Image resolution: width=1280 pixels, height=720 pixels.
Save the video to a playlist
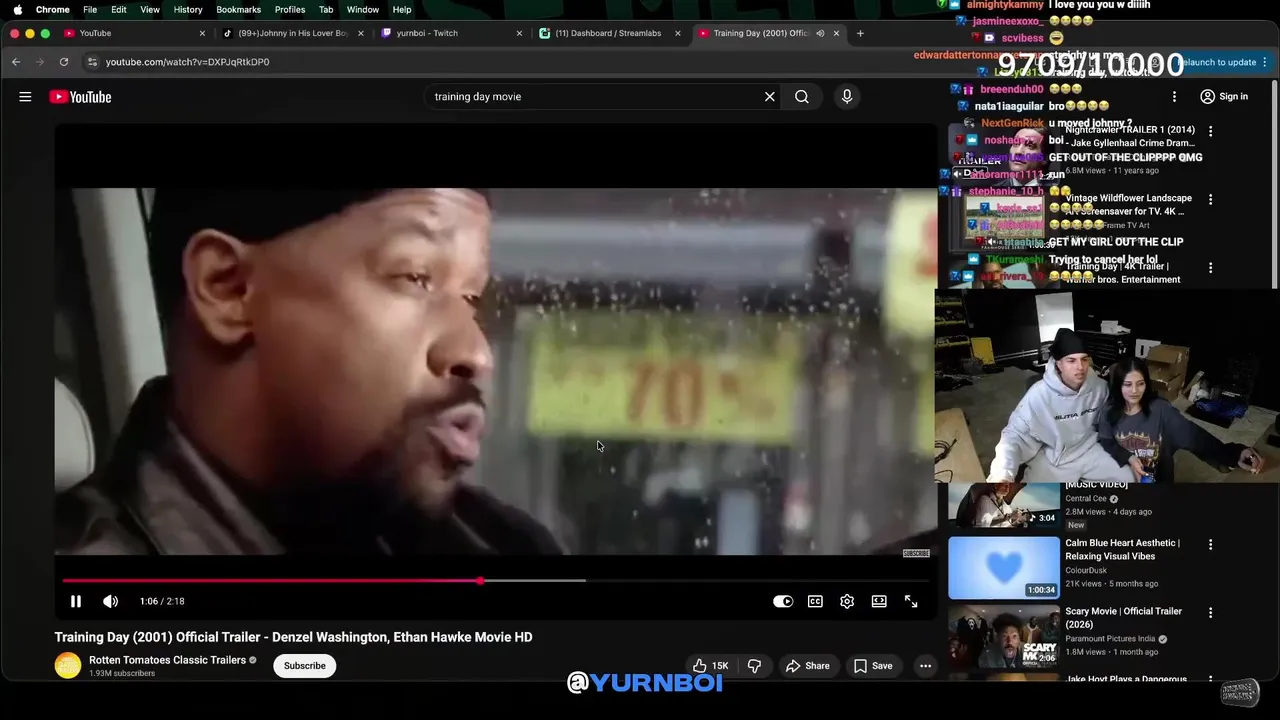pos(873,666)
